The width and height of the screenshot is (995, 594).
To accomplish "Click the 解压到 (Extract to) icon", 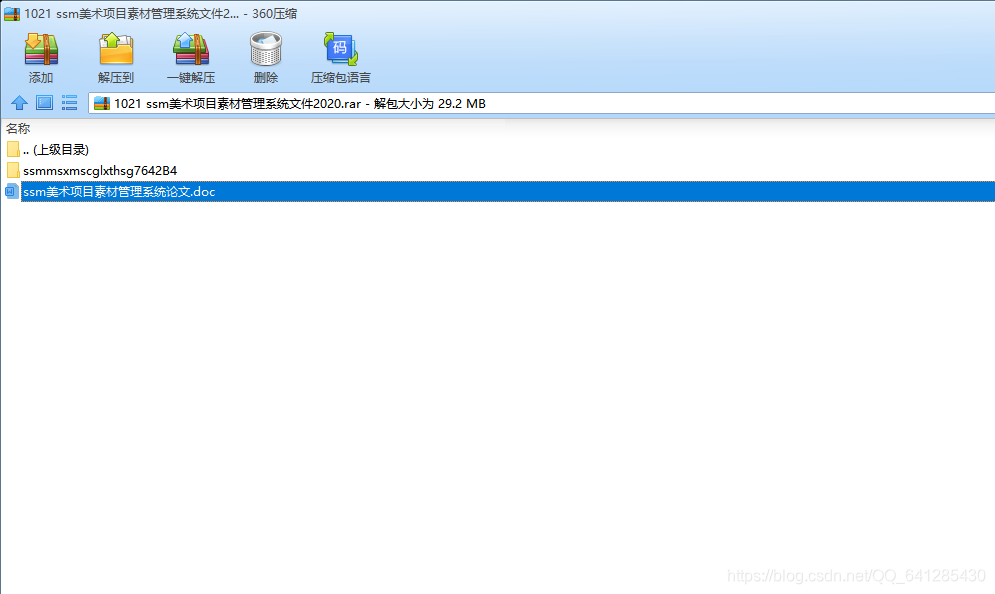I will click(116, 49).
